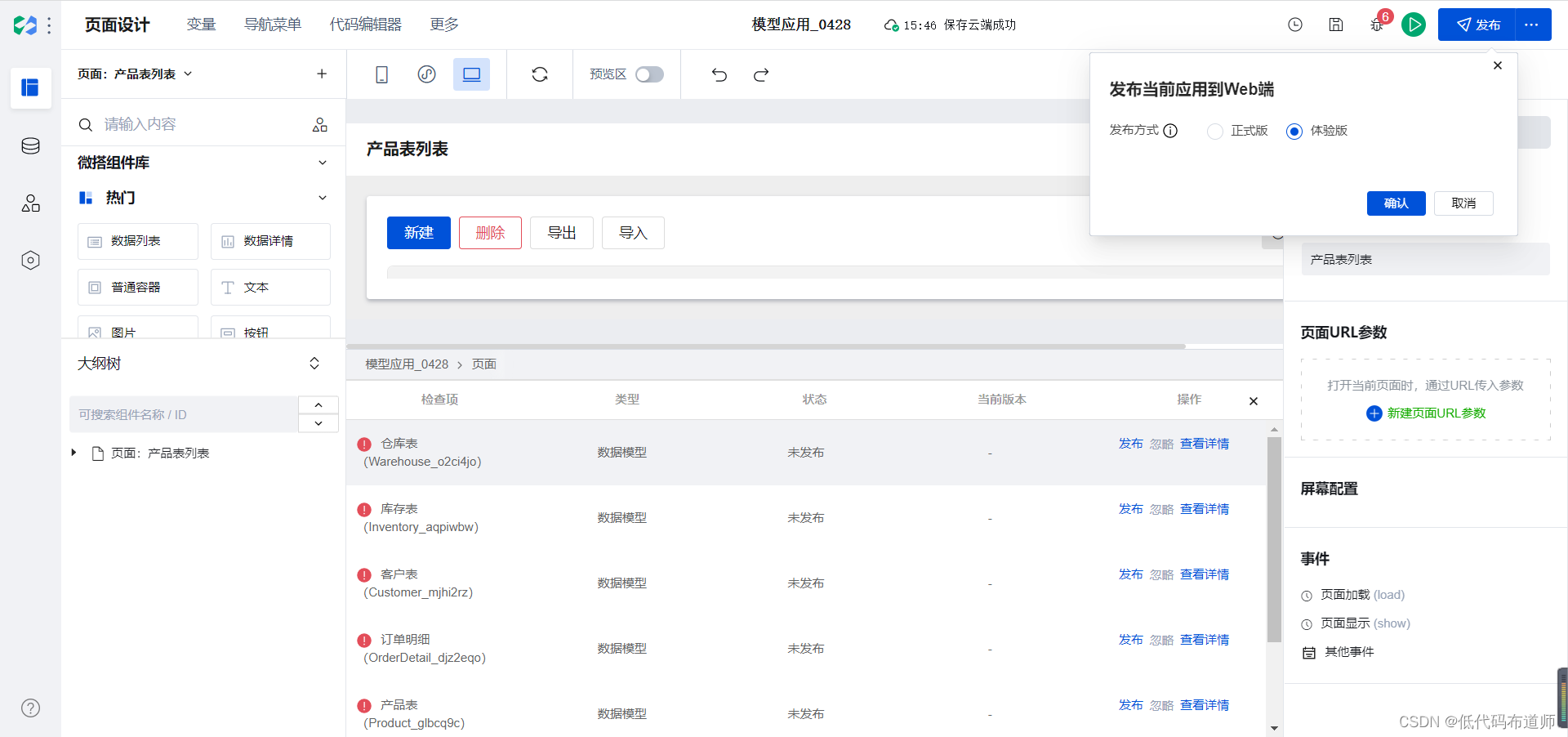The image size is (1568, 737).
Task: Click the 导出 button
Action: click(x=562, y=233)
